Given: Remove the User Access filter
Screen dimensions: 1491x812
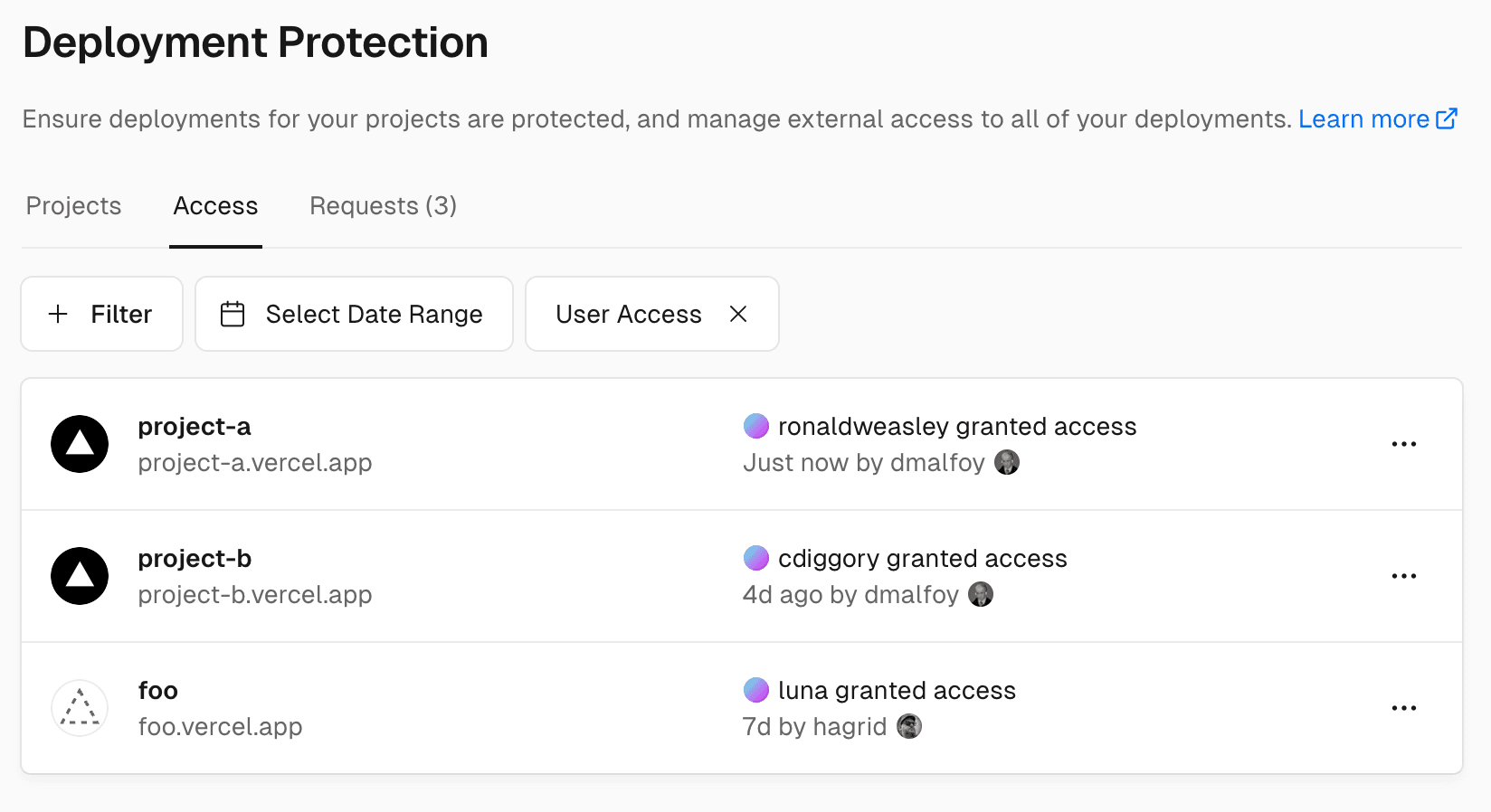Looking at the screenshot, I should click(x=738, y=314).
